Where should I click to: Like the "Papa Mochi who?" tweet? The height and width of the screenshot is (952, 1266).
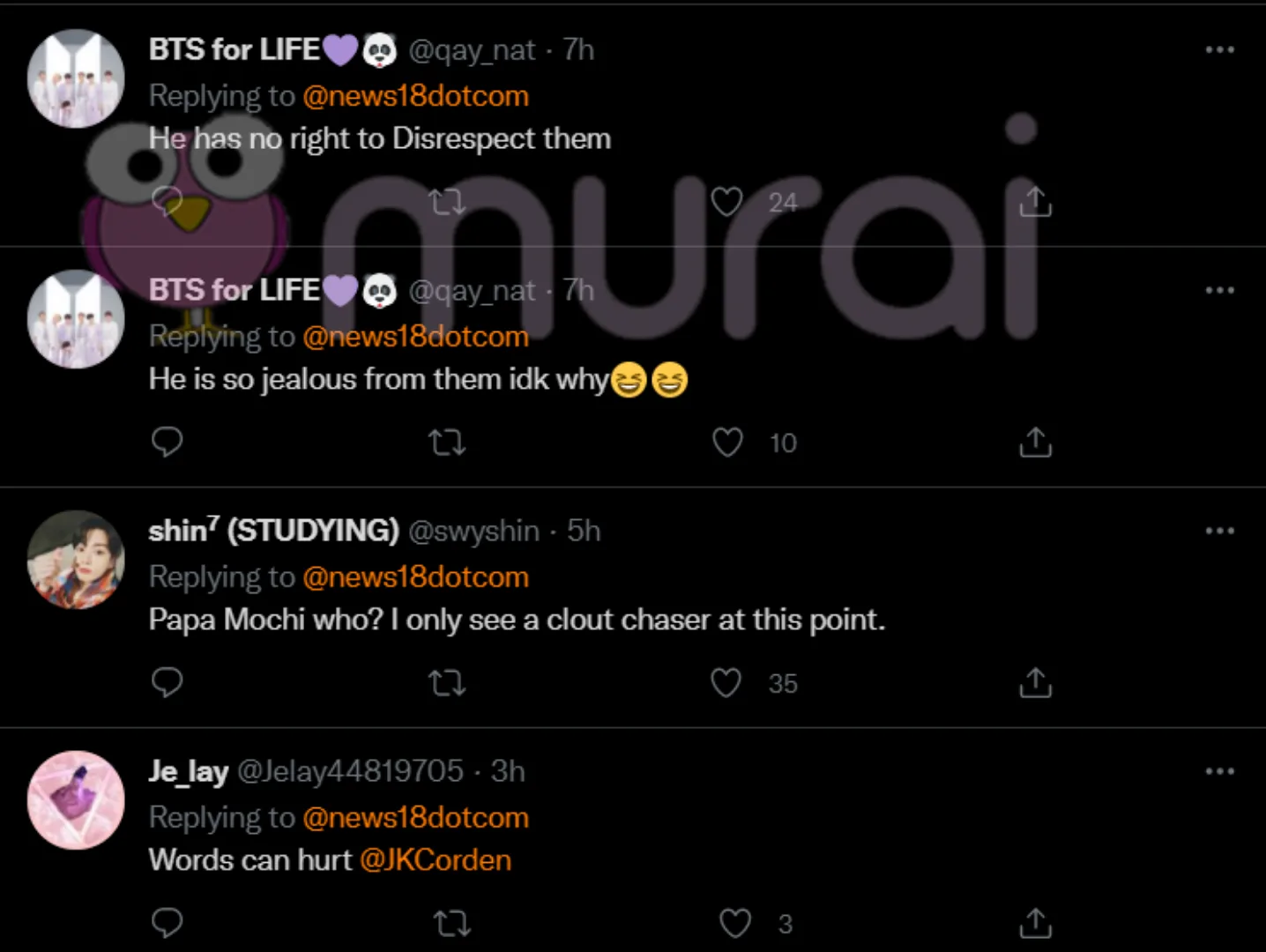[x=726, y=683]
